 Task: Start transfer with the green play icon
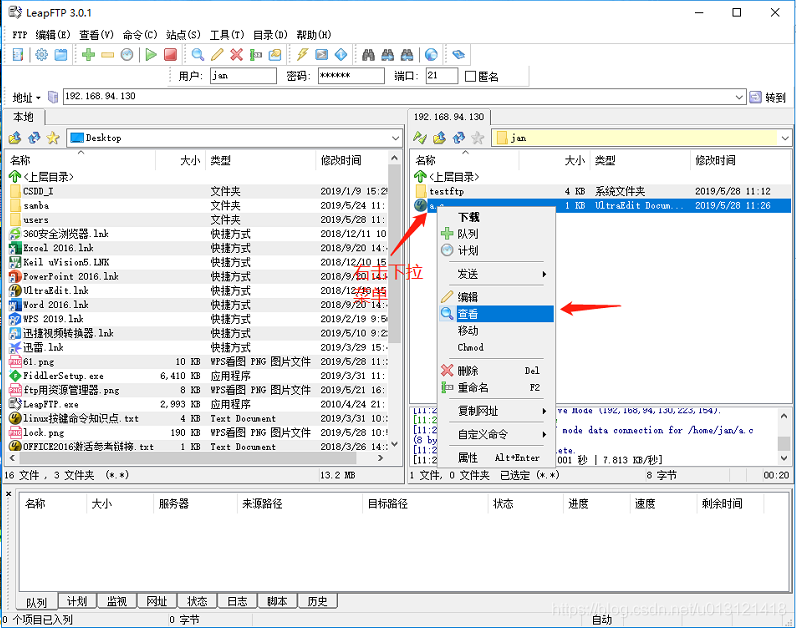[x=151, y=54]
